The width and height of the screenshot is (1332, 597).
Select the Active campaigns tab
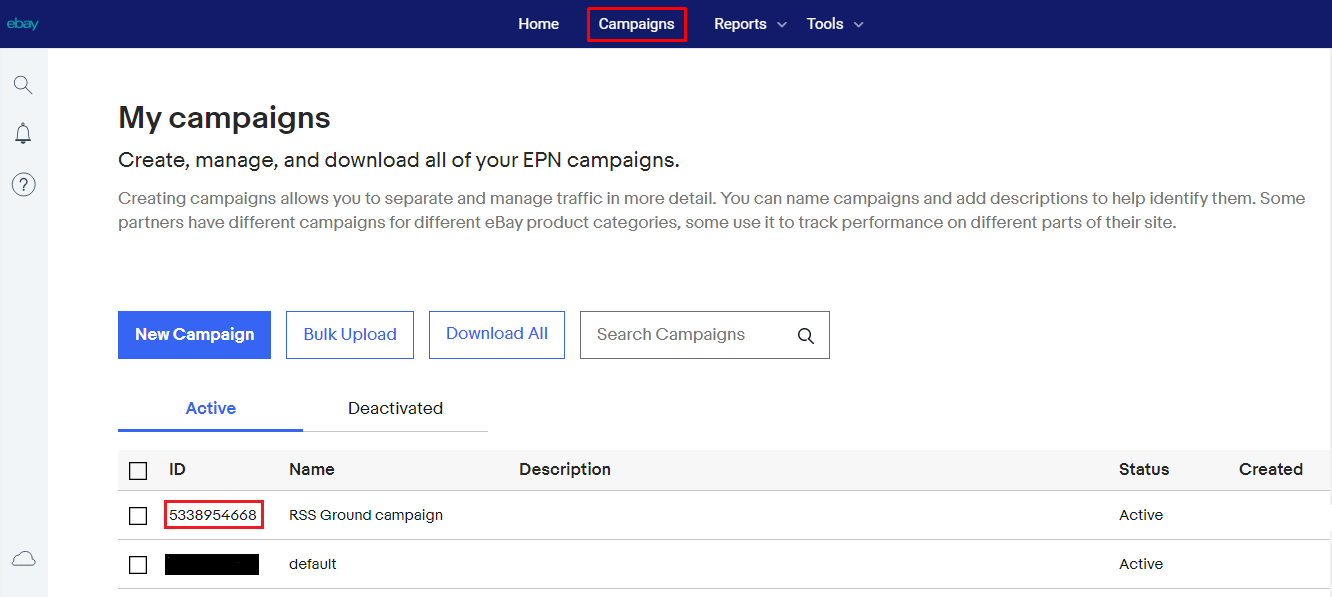pos(210,408)
